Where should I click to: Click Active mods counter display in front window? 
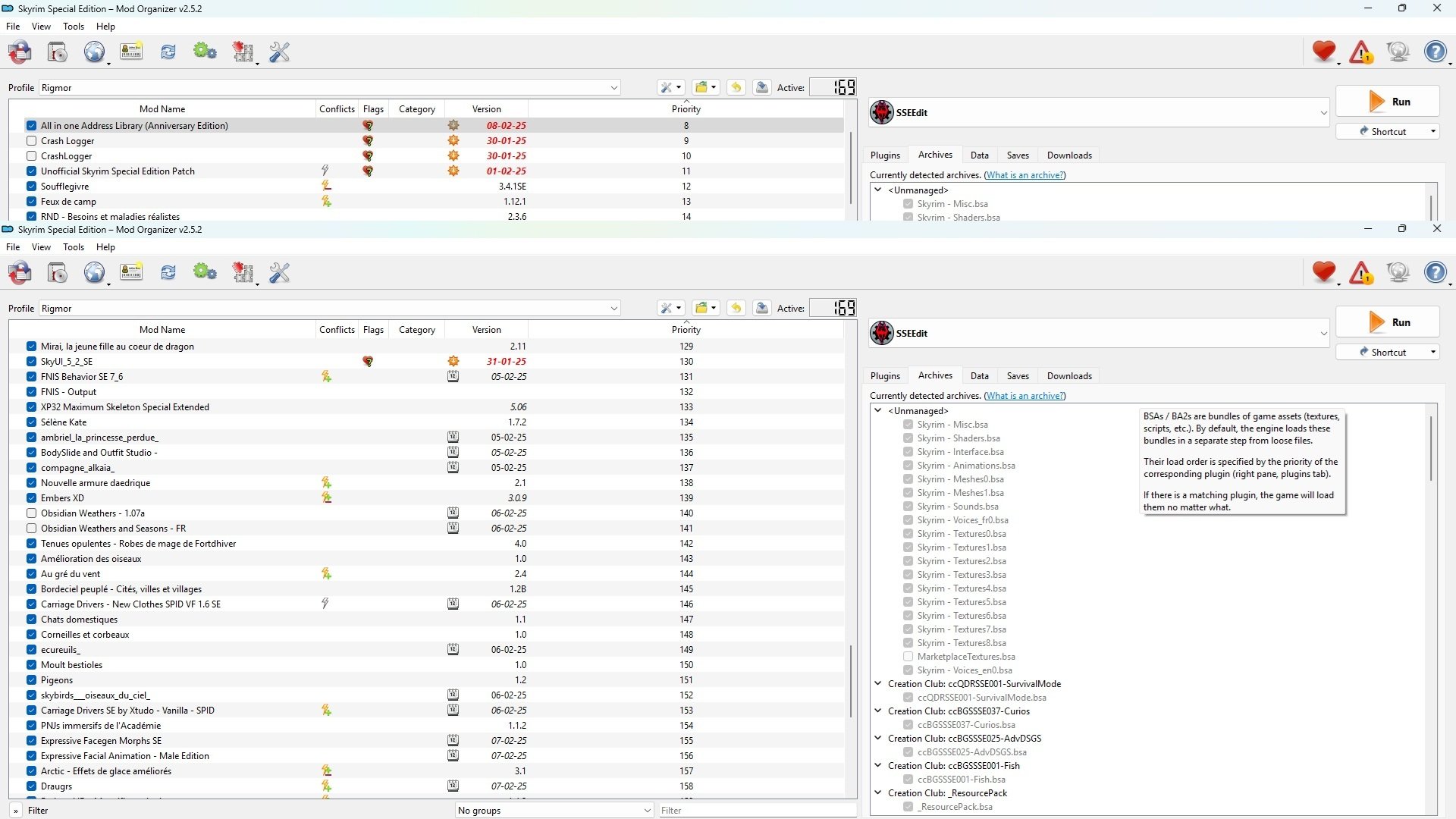click(833, 308)
